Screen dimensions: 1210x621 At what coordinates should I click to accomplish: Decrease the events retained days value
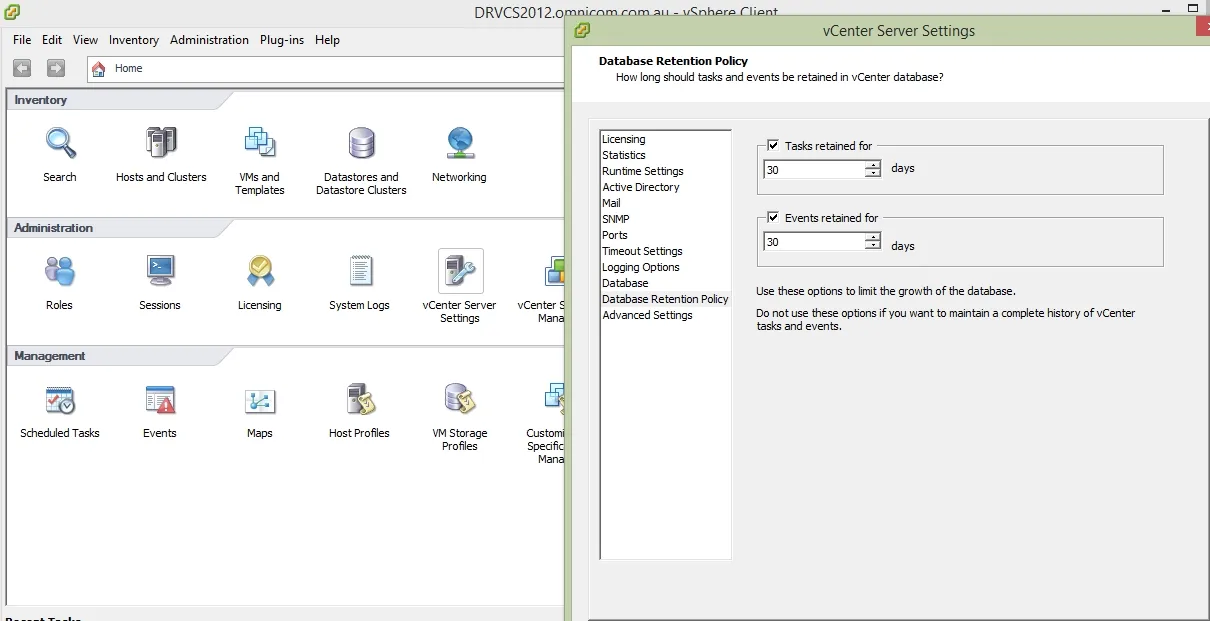[873, 246]
